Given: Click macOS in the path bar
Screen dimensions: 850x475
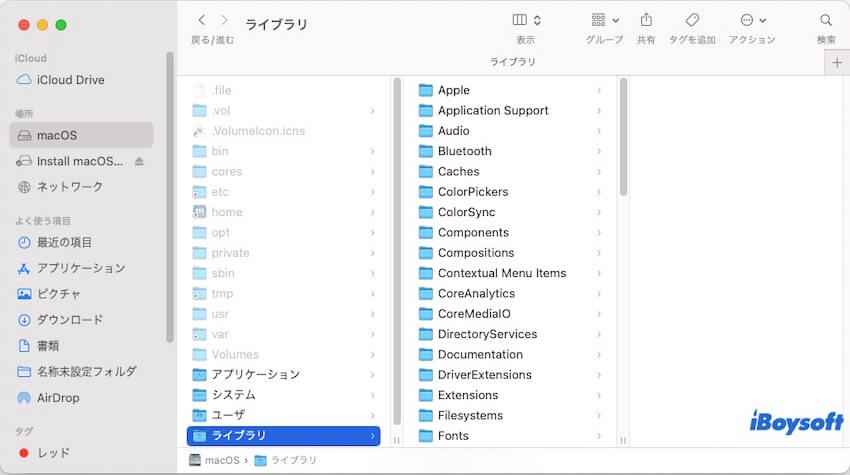Looking at the screenshot, I should (x=215, y=460).
